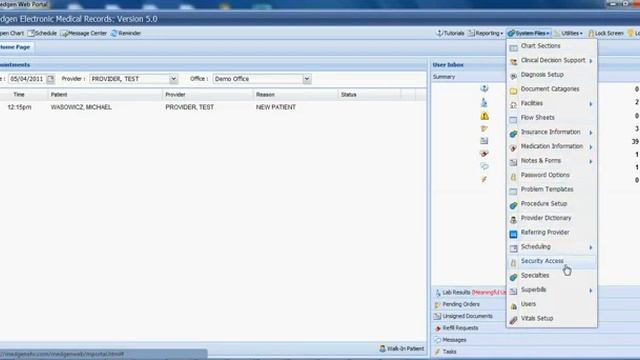Expand the Insurance Information submenu arrow
The image size is (640, 360).
click(x=591, y=133)
